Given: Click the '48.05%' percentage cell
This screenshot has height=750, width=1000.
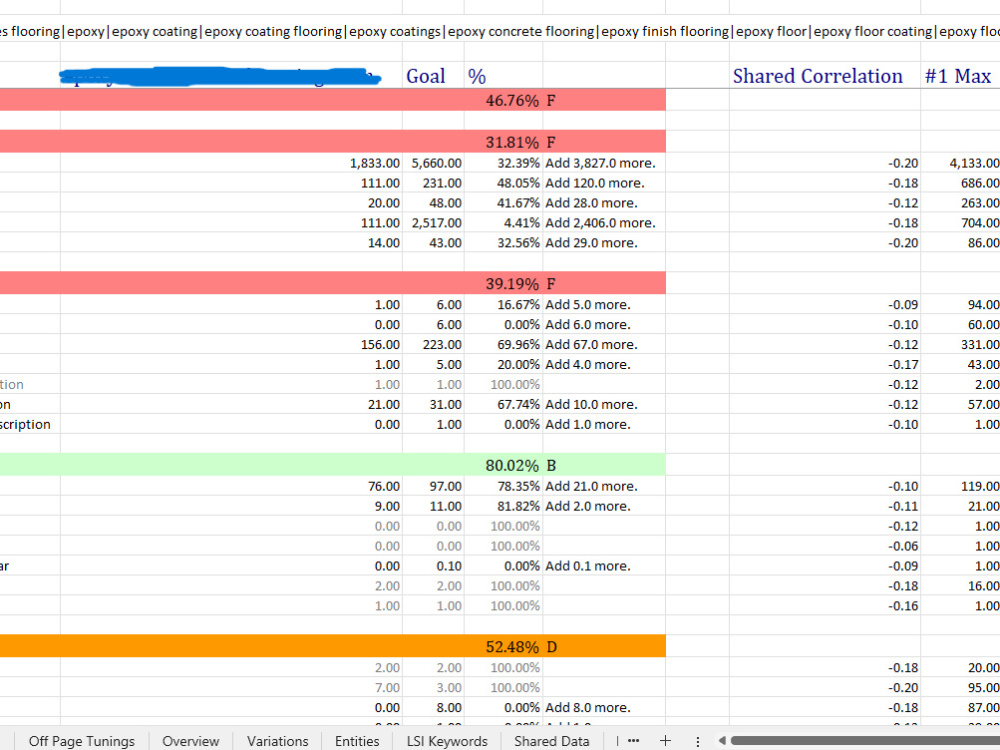Looking at the screenshot, I should [x=503, y=183].
